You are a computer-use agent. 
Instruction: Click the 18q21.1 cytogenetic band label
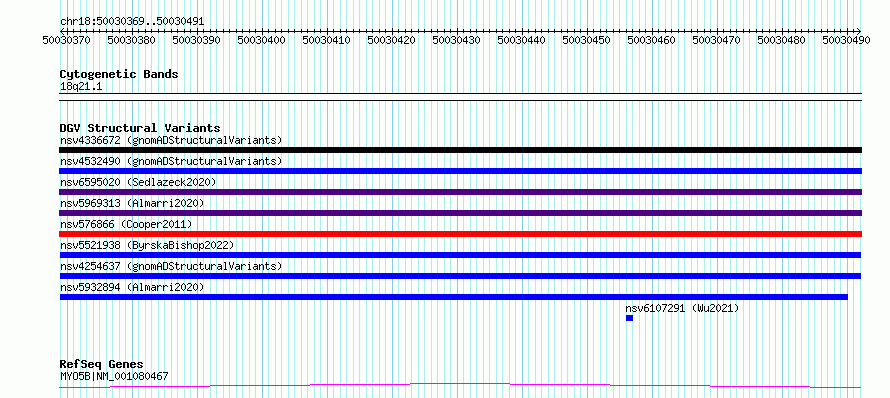(81, 86)
